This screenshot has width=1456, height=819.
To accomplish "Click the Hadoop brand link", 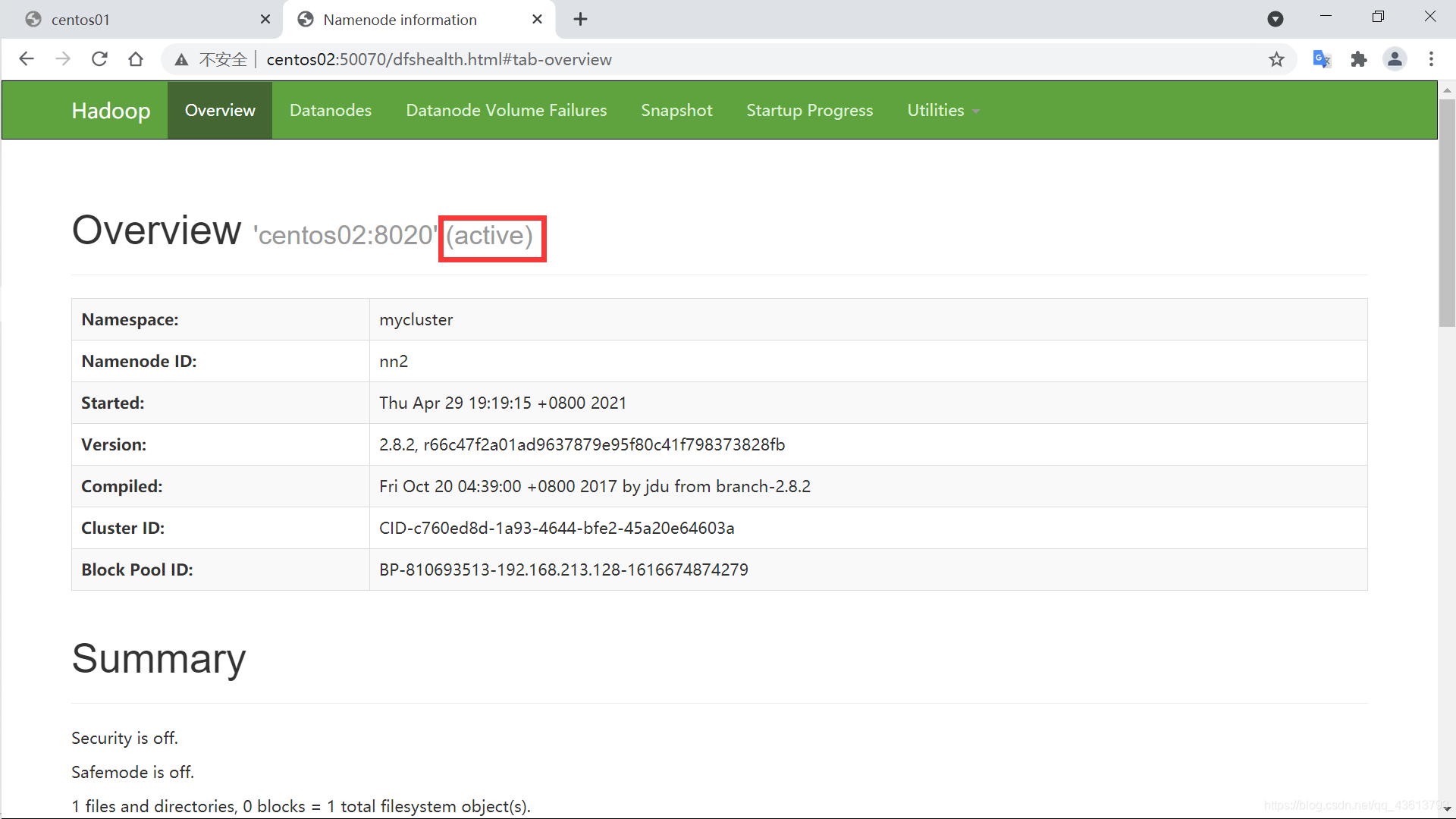I will 111,111.
